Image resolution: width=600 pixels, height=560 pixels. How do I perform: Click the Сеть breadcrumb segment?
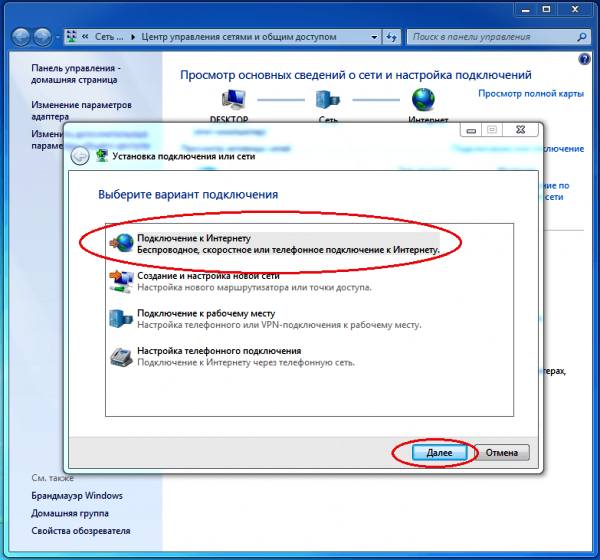(109, 37)
